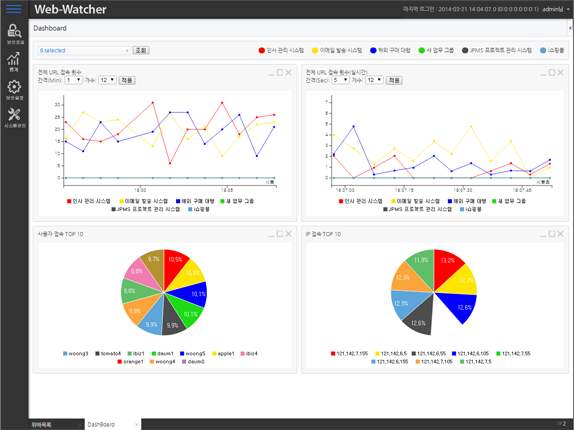Maximize the per-minute URL access count panel
574x430 pixels.
280,72
